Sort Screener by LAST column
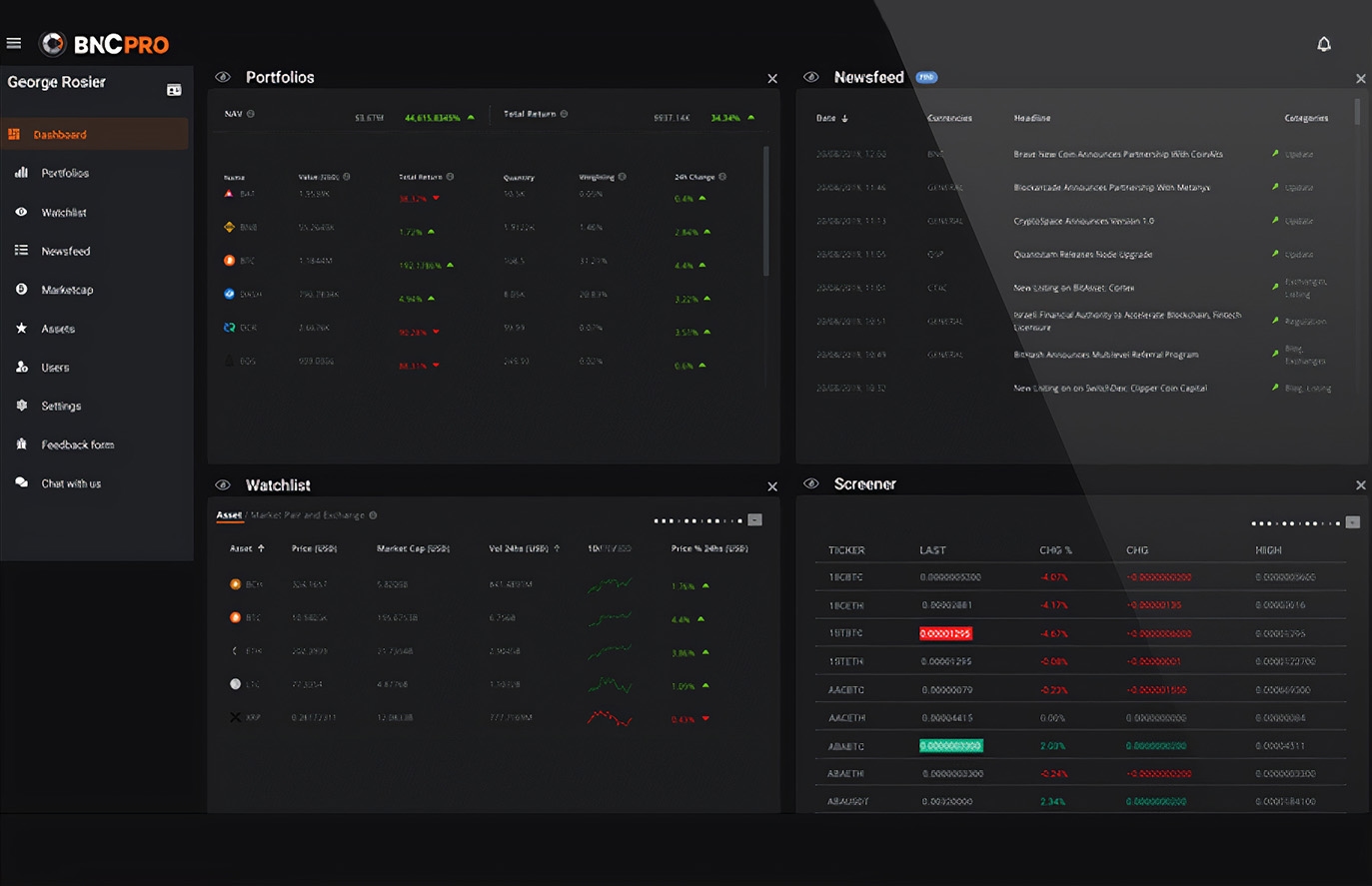The height and width of the screenshot is (886, 1372). click(x=933, y=550)
